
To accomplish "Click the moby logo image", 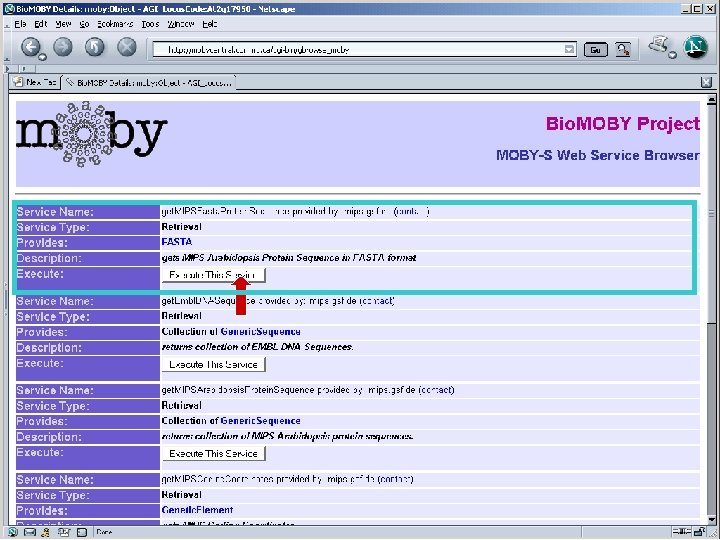I will click(92, 134).
